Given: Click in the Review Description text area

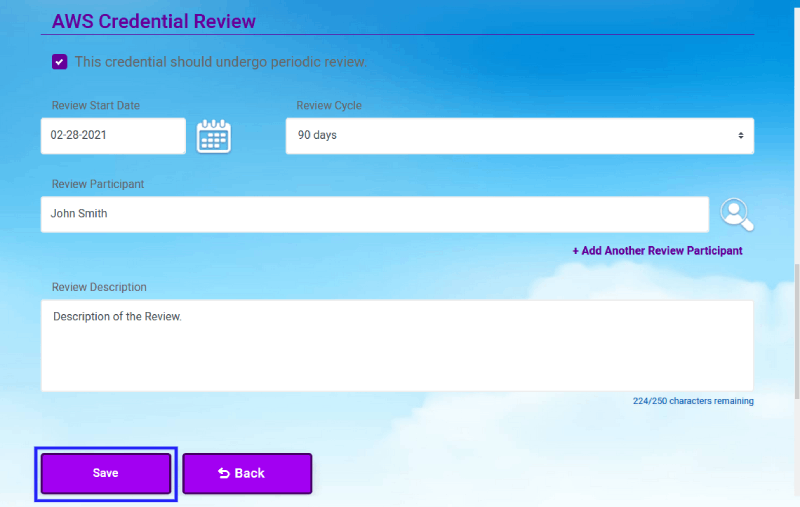Looking at the screenshot, I should [397, 345].
